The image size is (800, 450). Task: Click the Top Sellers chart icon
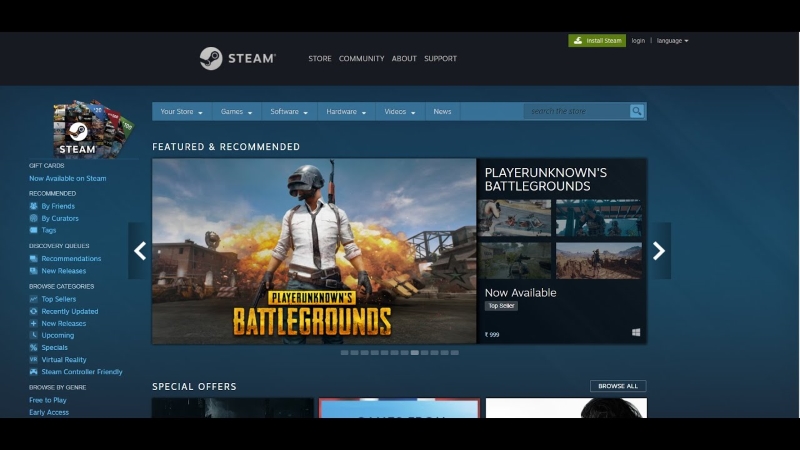click(34, 299)
